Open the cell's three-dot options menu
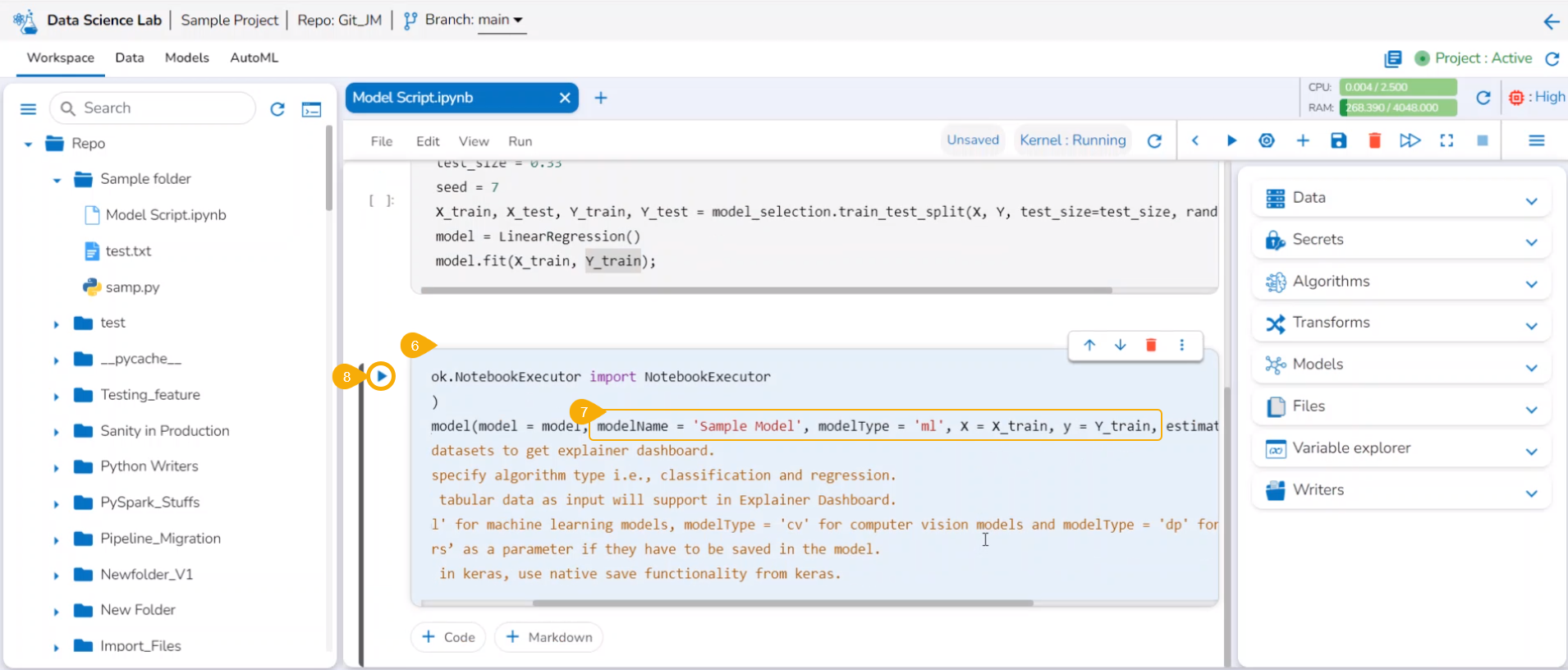The image size is (1568, 670). pyautogui.click(x=1181, y=345)
